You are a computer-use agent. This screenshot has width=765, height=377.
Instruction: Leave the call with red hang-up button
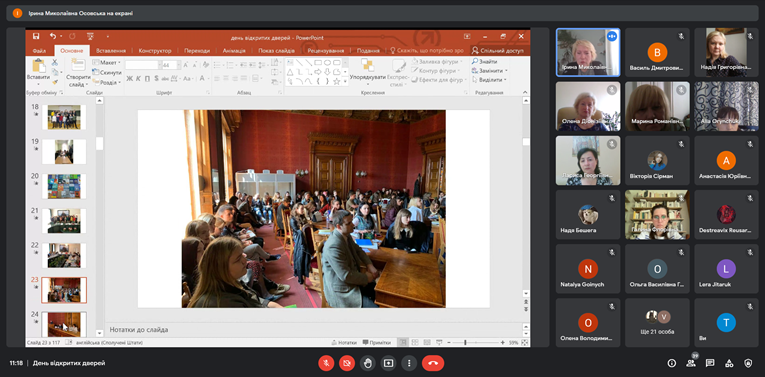pyautogui.click(x=433, y=363)
